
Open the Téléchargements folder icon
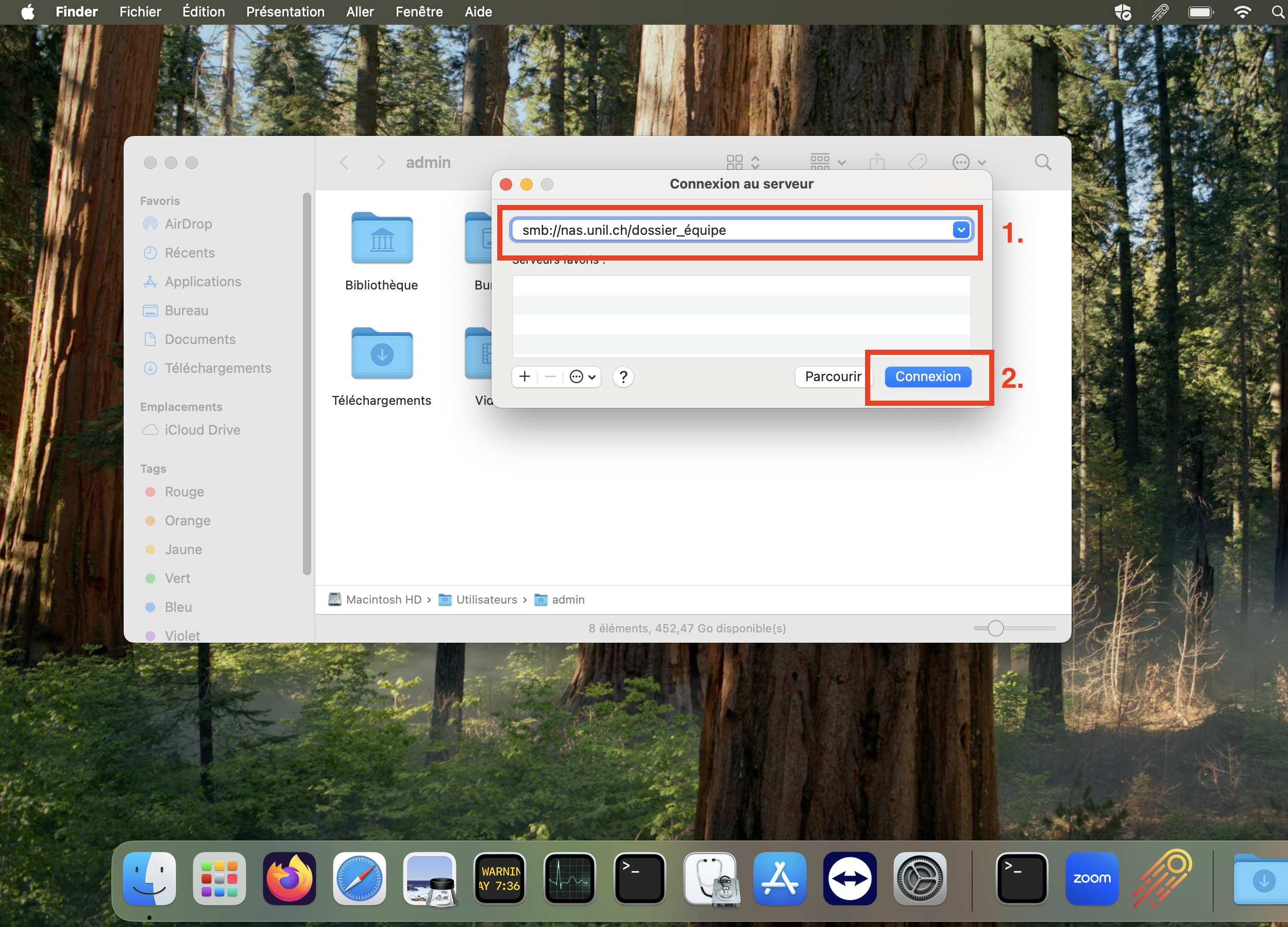click(382, 354)
